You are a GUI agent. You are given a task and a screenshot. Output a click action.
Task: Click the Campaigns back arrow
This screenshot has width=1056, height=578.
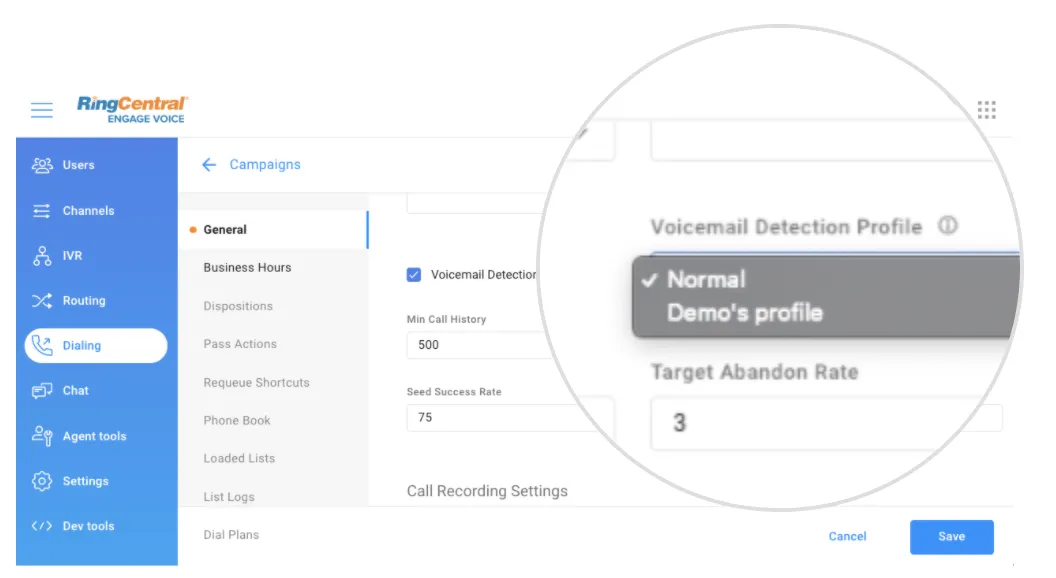(209, 165)
